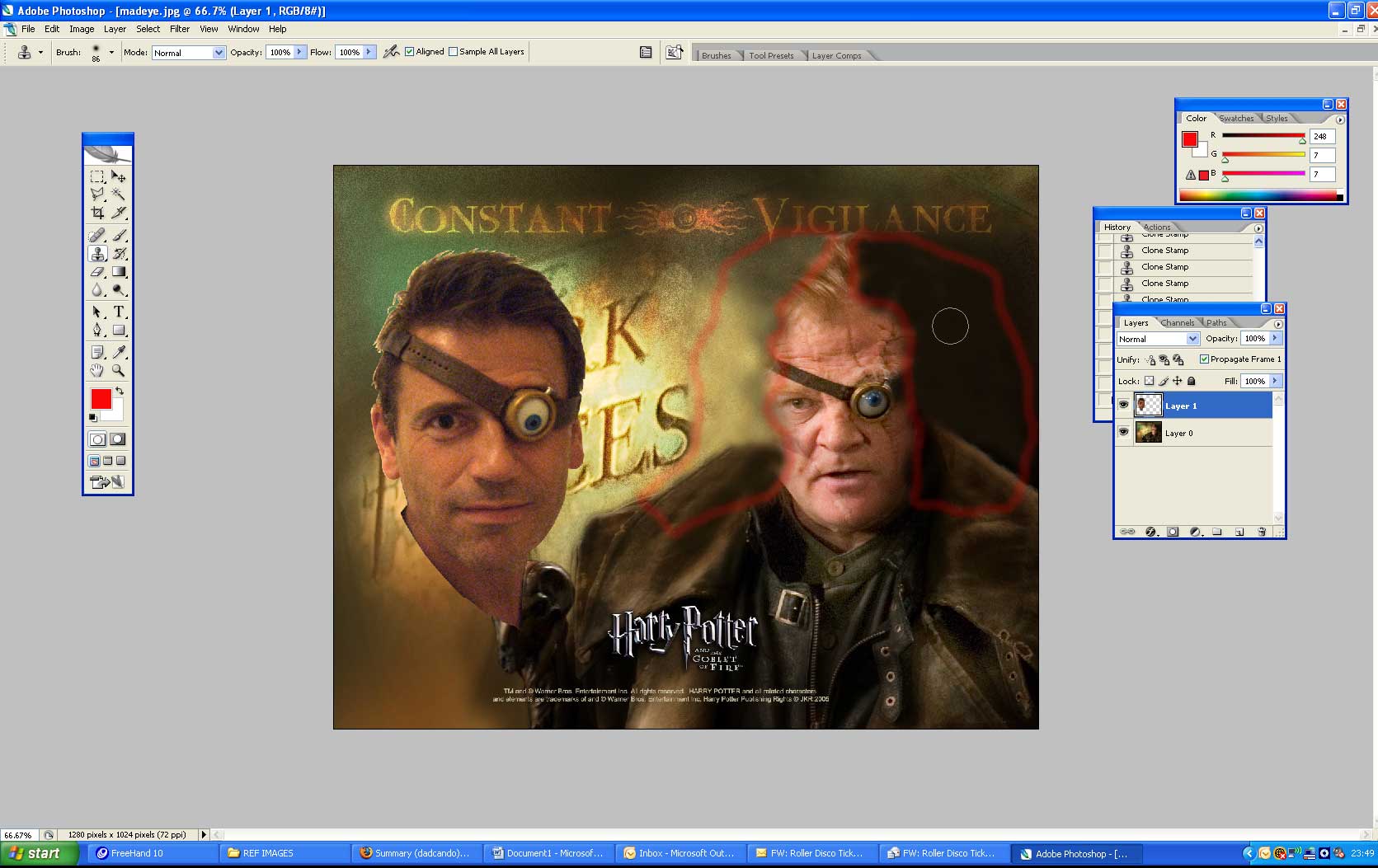
Task: Open the layer Fill slider arrow
Action: 1275,381
